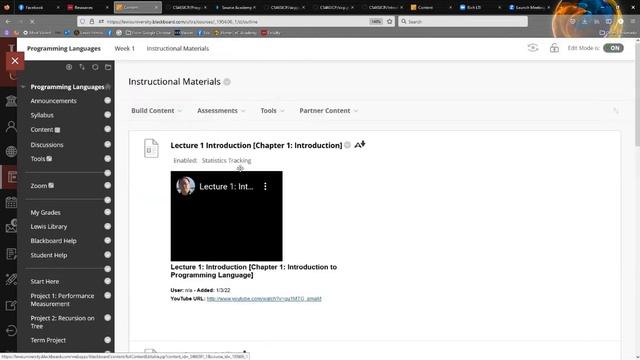Click Institution page icon in left rail
This screenshot has width=640, height=360.
(11, 100)
